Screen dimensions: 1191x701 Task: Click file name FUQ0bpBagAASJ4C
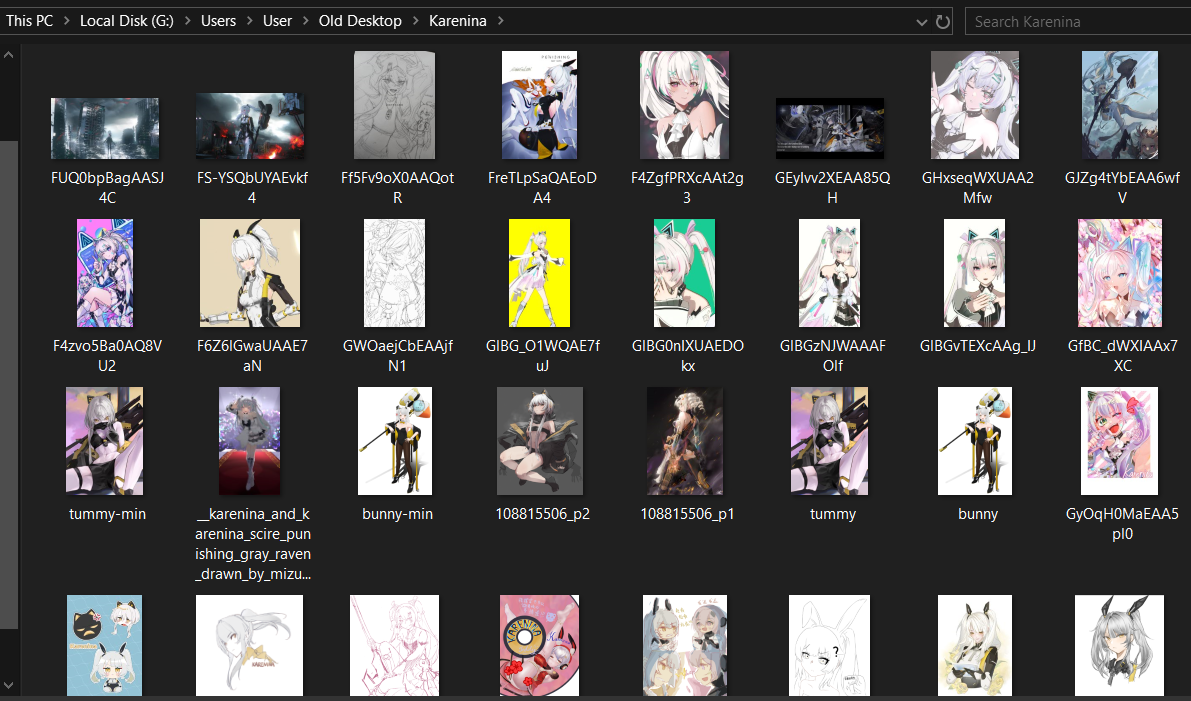point(107,188)
